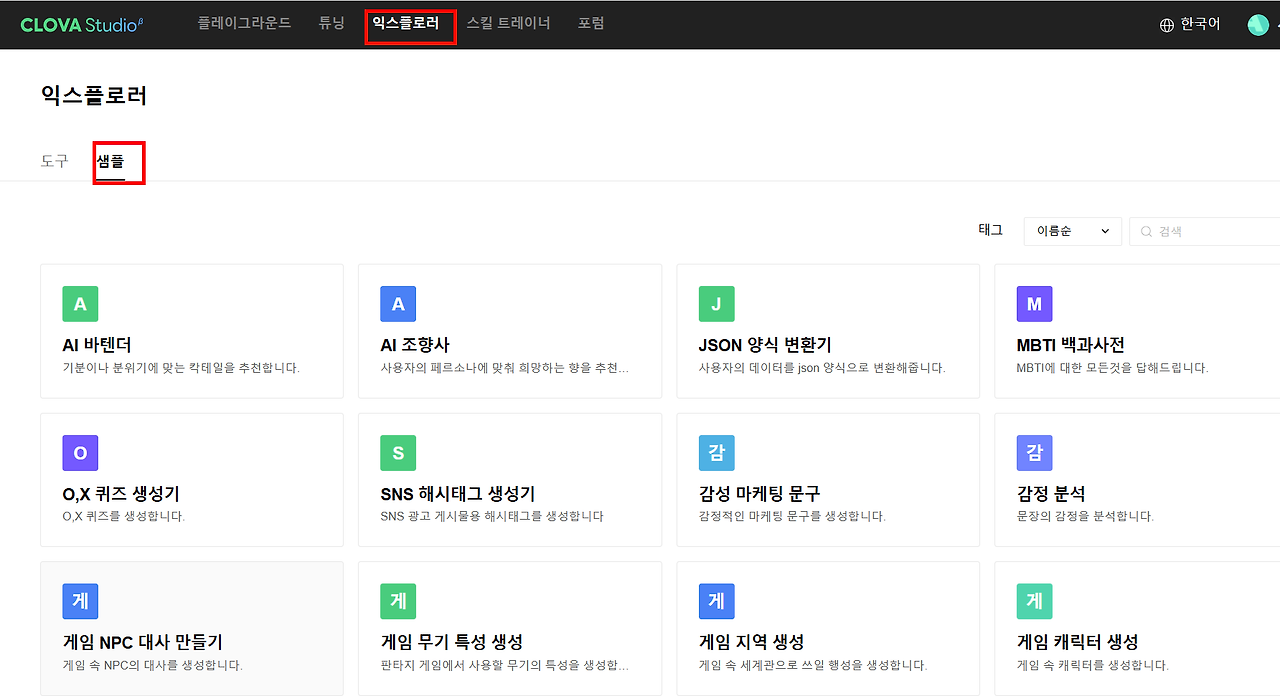Click the blue A icon for AI 조향사
Image resolution: width=1280 pixels, height=696 pixels.
pos(398,304)
